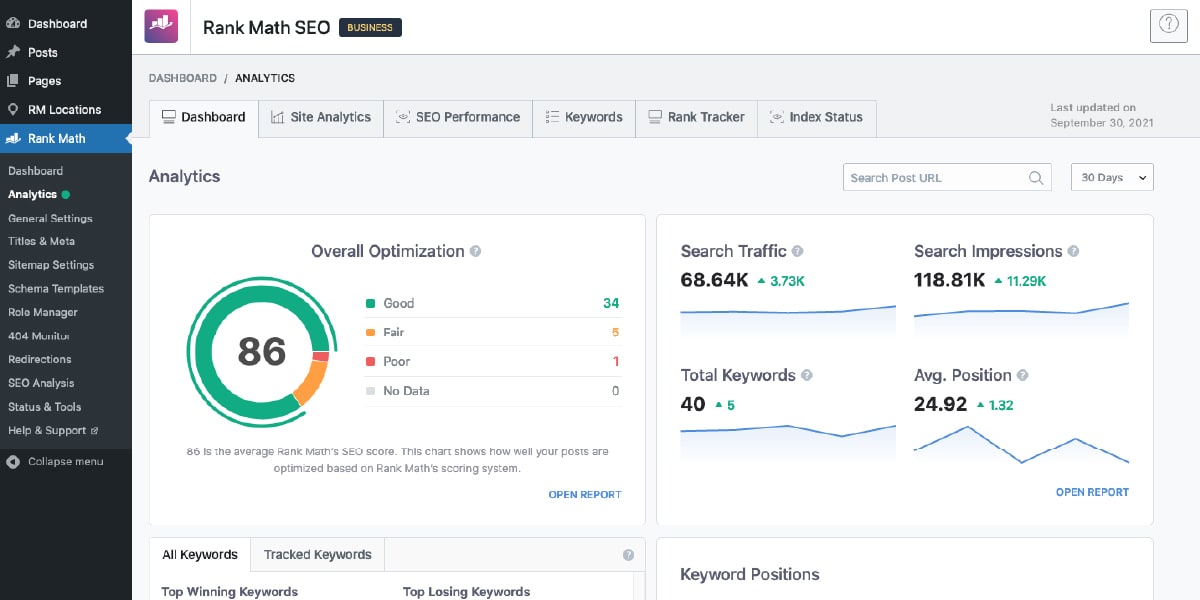Open Avg. Position help tooltip icon
Screen dimensions: 1200x600
(1022, 376)
